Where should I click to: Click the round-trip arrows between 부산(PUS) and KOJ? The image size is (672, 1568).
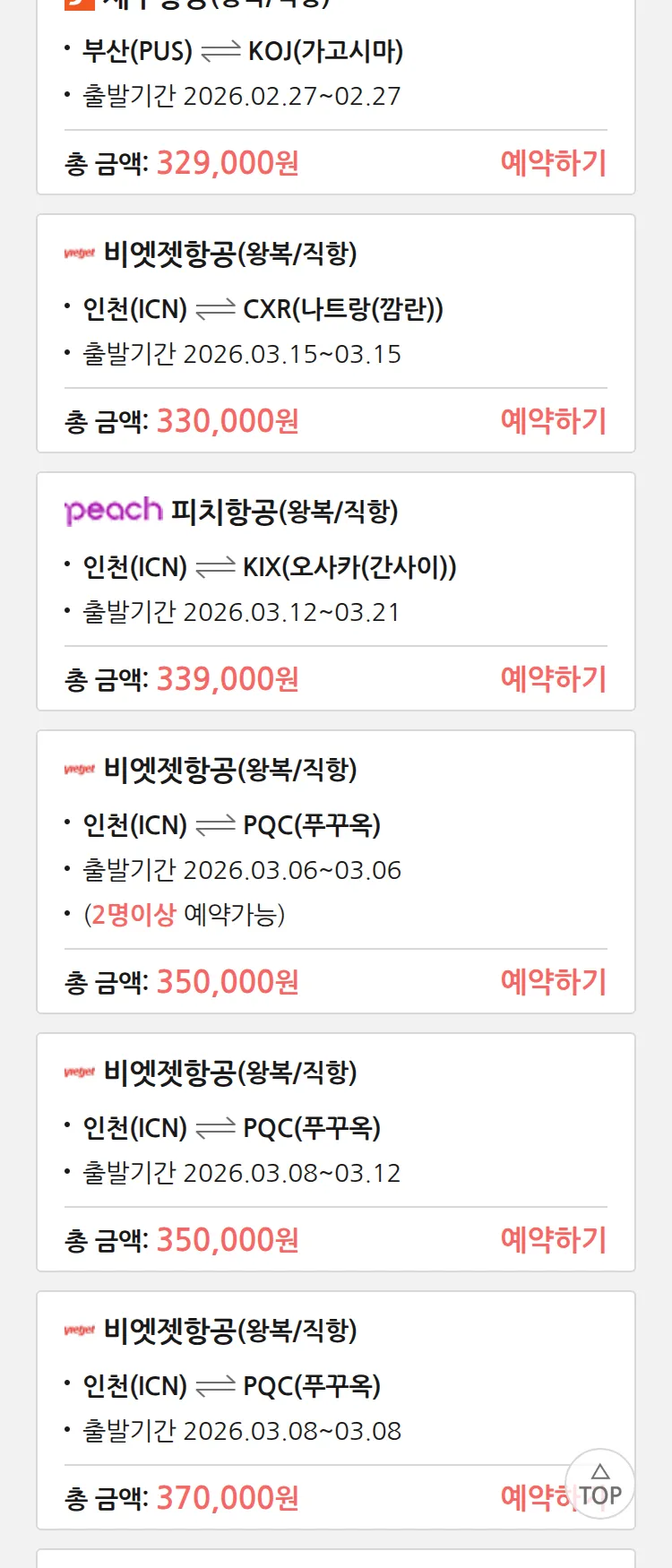tap(220, 52)
